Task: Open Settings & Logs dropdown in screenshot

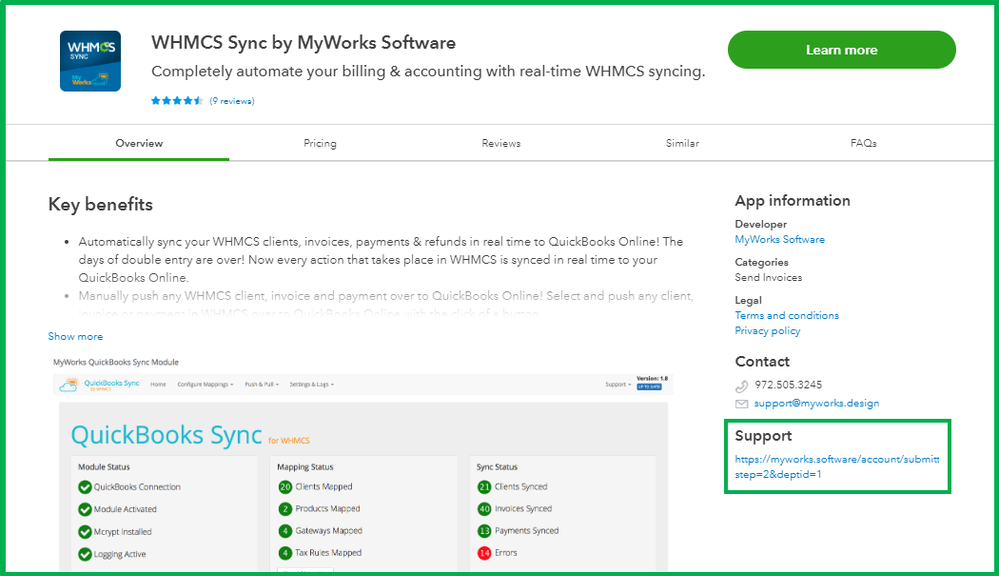Action: (312, 384)
